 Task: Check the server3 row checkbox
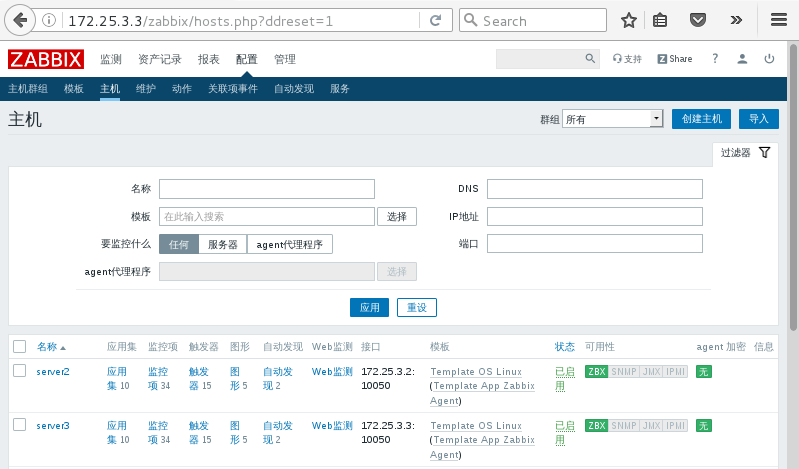click(19, 425)
